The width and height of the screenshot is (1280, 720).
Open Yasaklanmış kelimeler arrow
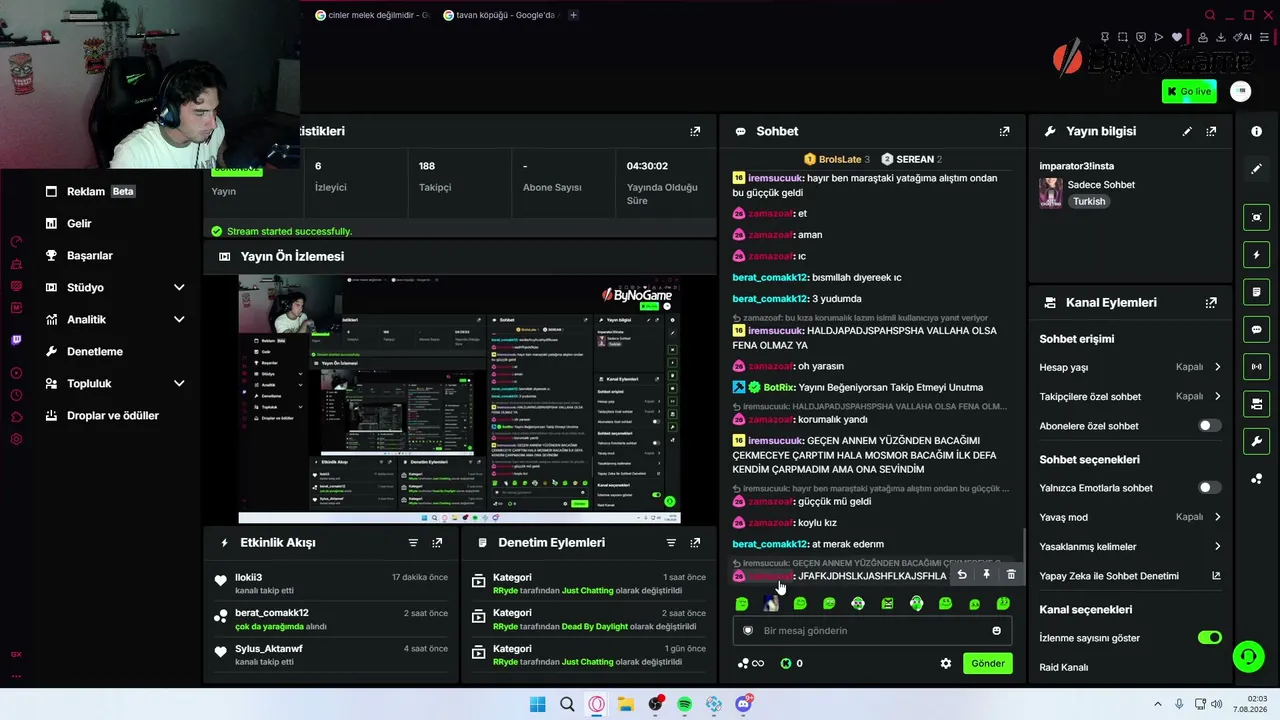1217,546
